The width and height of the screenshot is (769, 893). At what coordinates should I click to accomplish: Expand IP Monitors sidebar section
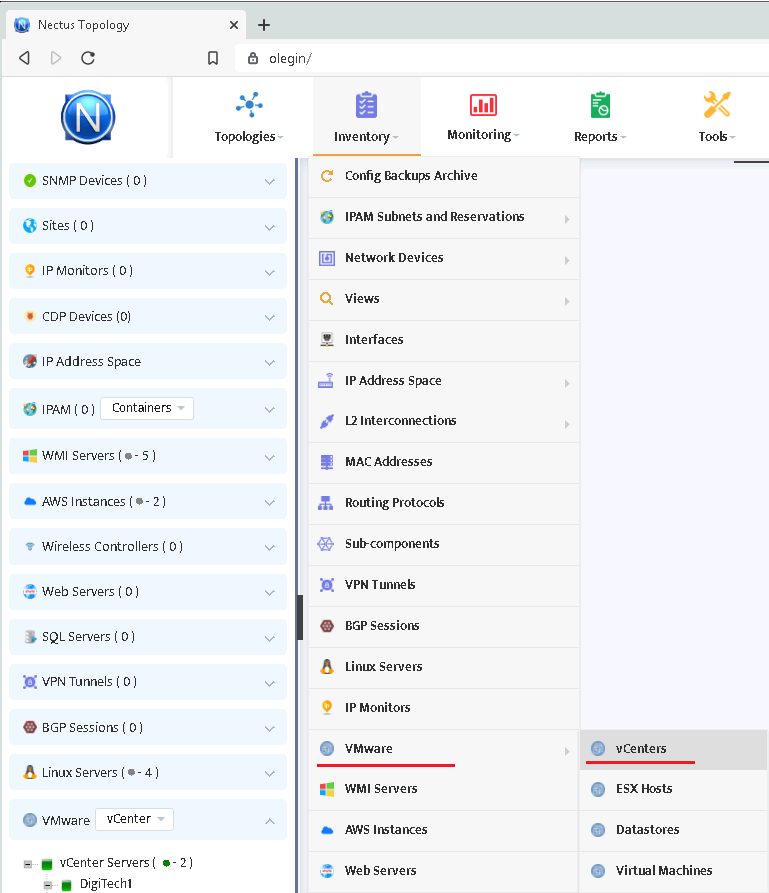269,272
